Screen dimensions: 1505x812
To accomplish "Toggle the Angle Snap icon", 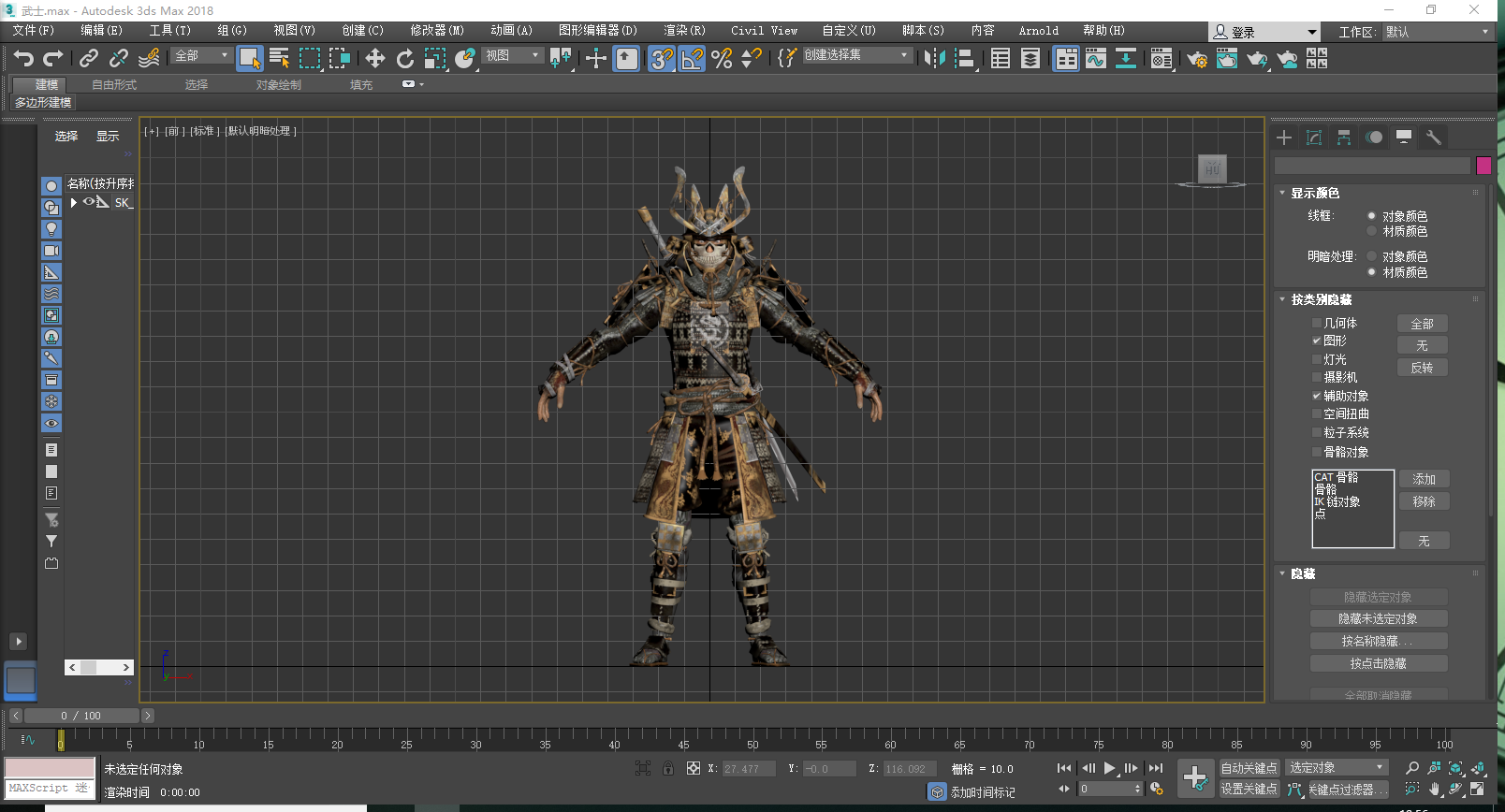I will [x=692, y=59].
